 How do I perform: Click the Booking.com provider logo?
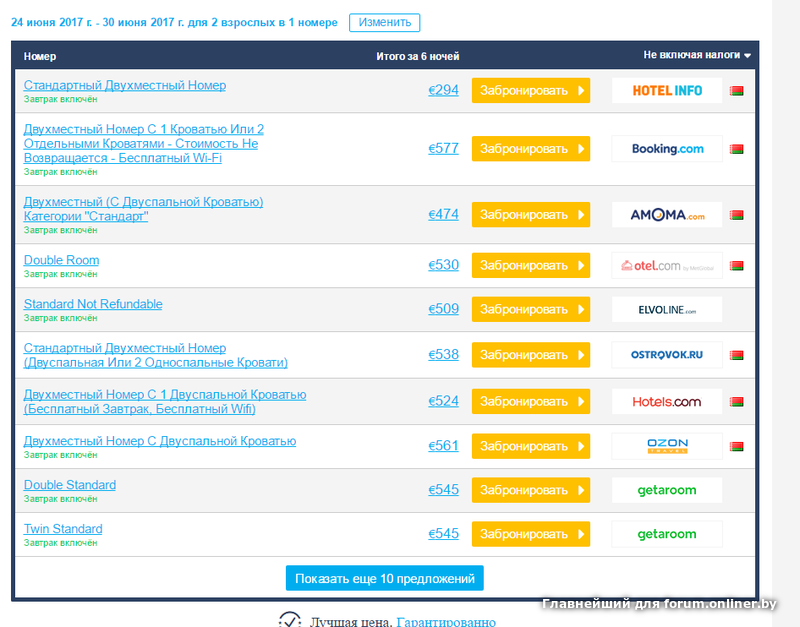[666, 149]
